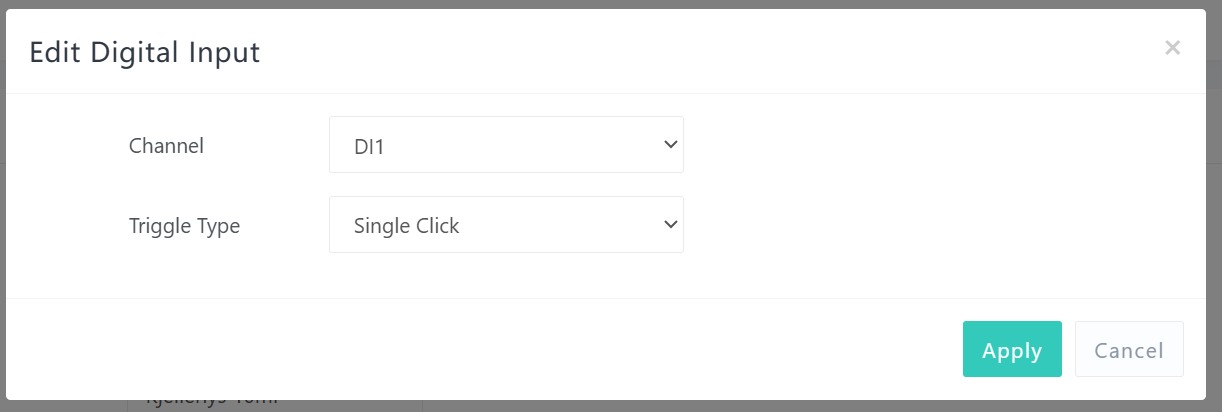Click blank space below the Triggle Type label
This screenshot has height=412, width=1222.
coord(184,270)
